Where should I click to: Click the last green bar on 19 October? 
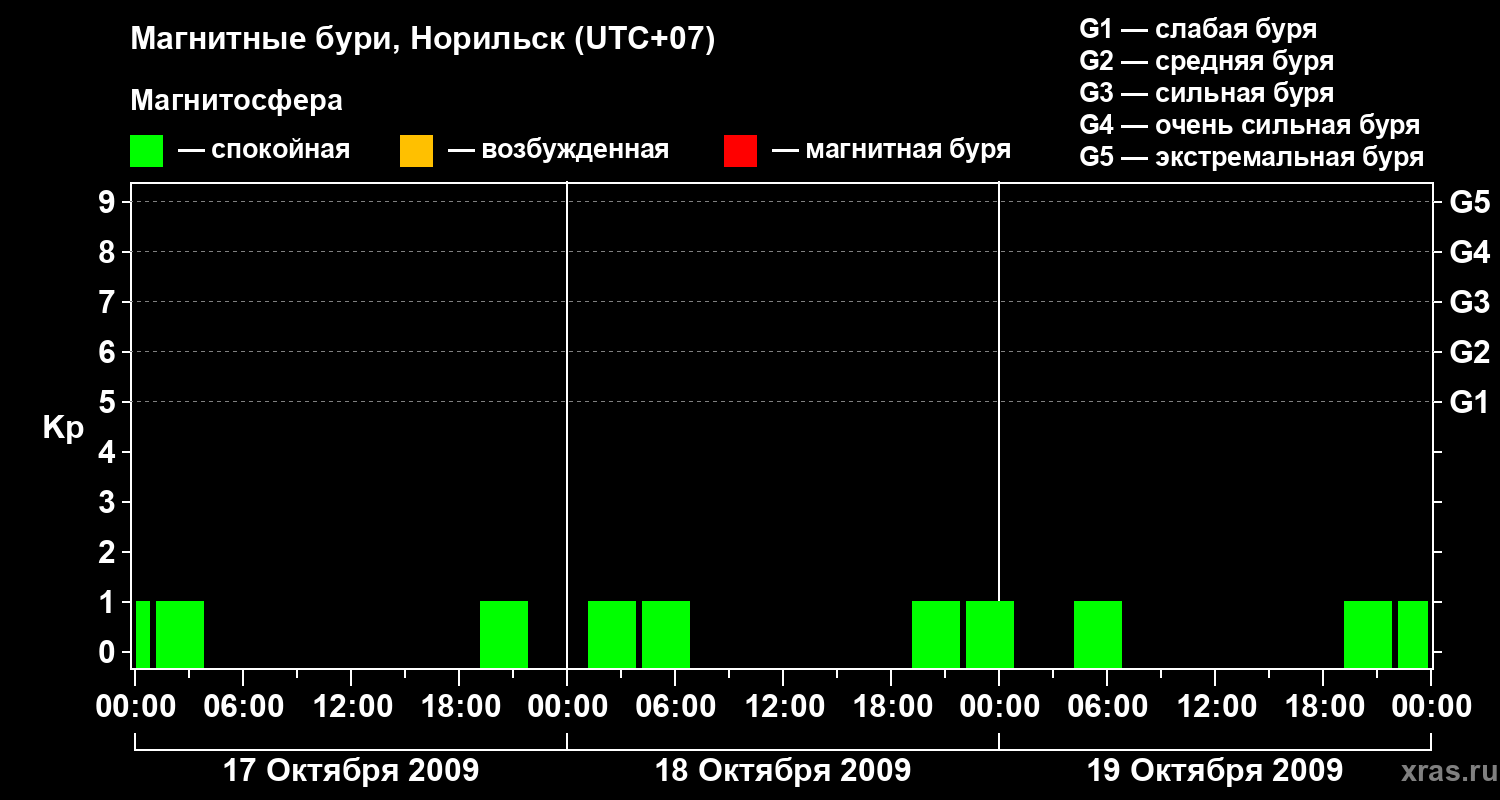[1413, 634]
